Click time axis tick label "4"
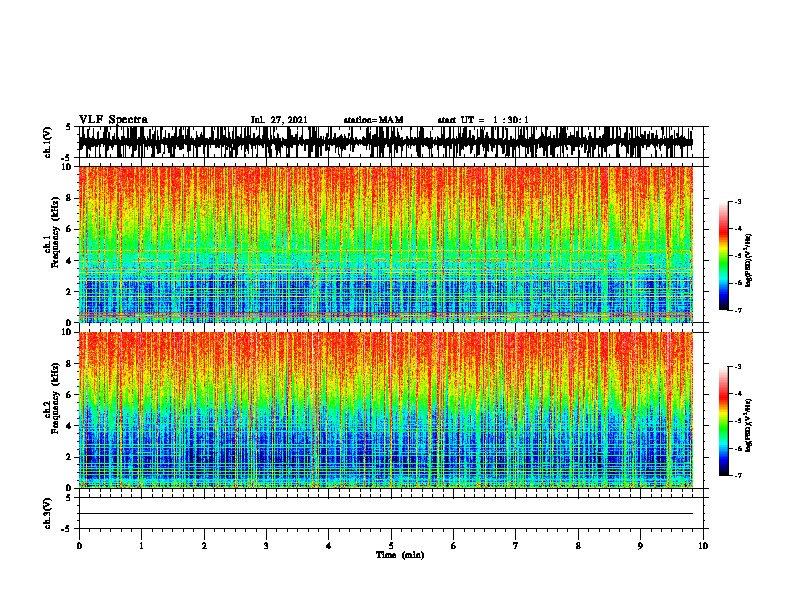The width and height of the screenshot is (792, 612). coord(329,546)
